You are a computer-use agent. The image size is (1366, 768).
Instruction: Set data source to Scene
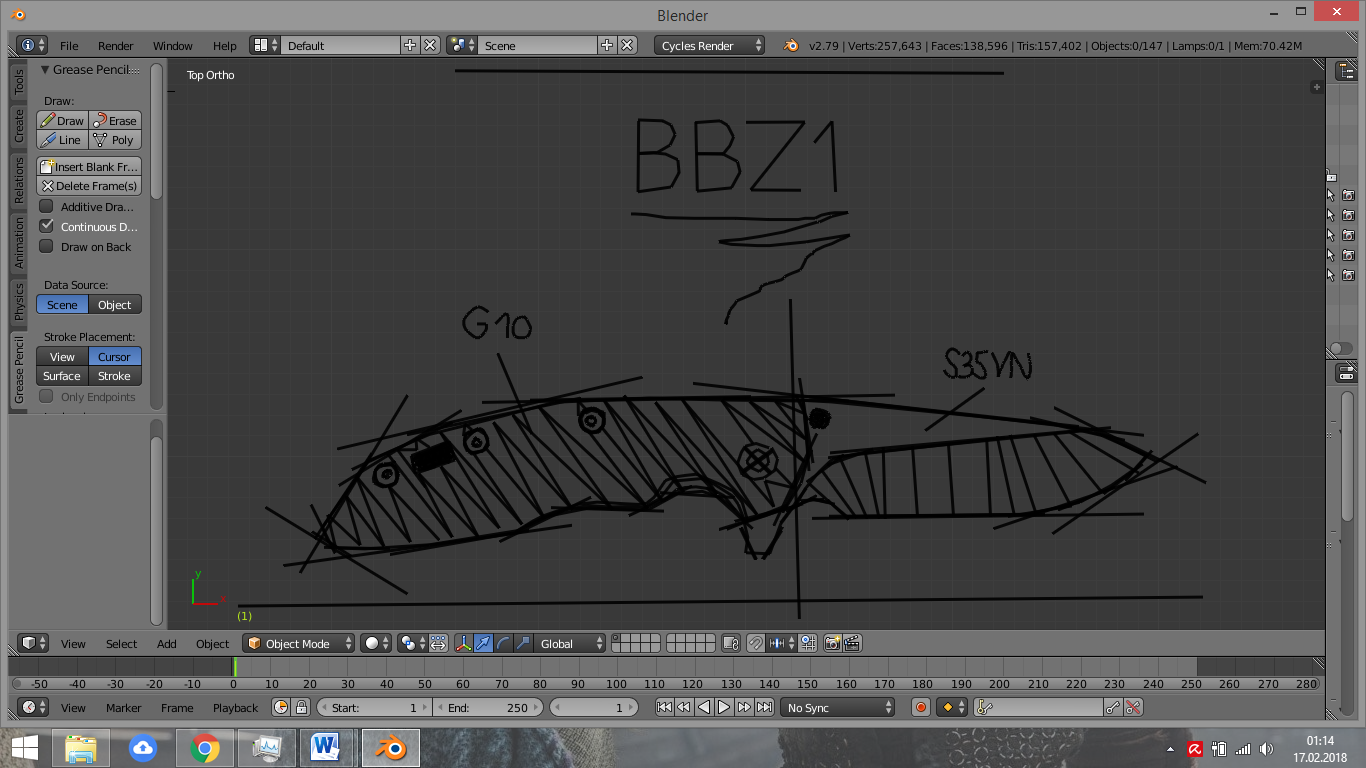click(x=62, y=305)
